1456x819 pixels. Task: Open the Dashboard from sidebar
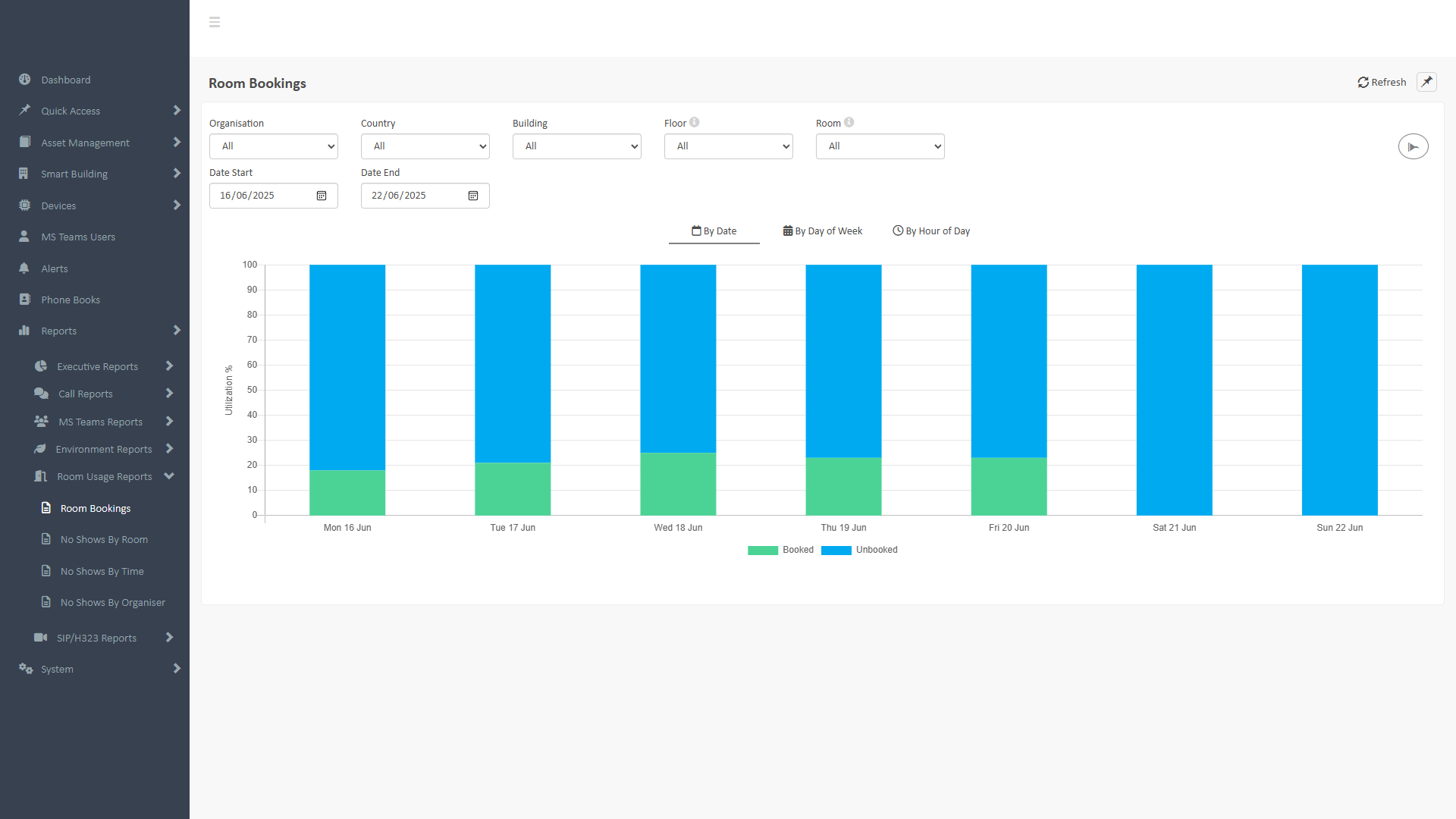tap(66, 80)
